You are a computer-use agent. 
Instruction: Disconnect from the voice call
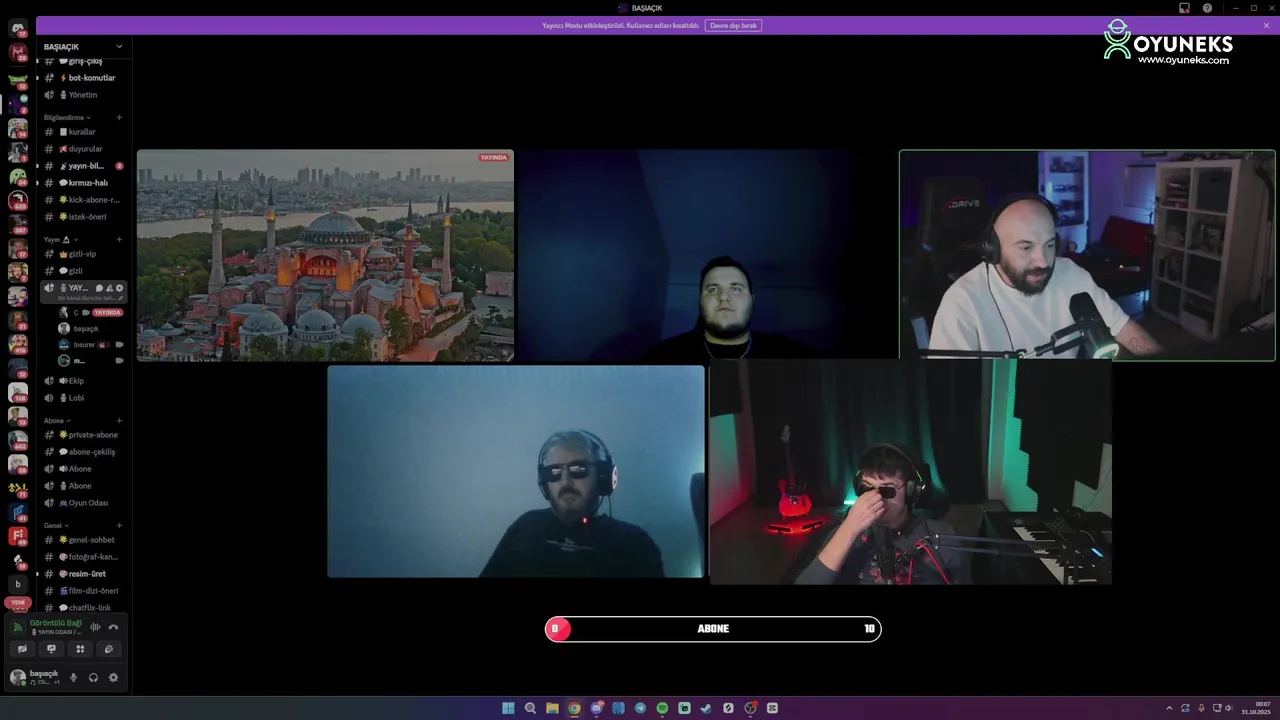(x=113, y=627)
